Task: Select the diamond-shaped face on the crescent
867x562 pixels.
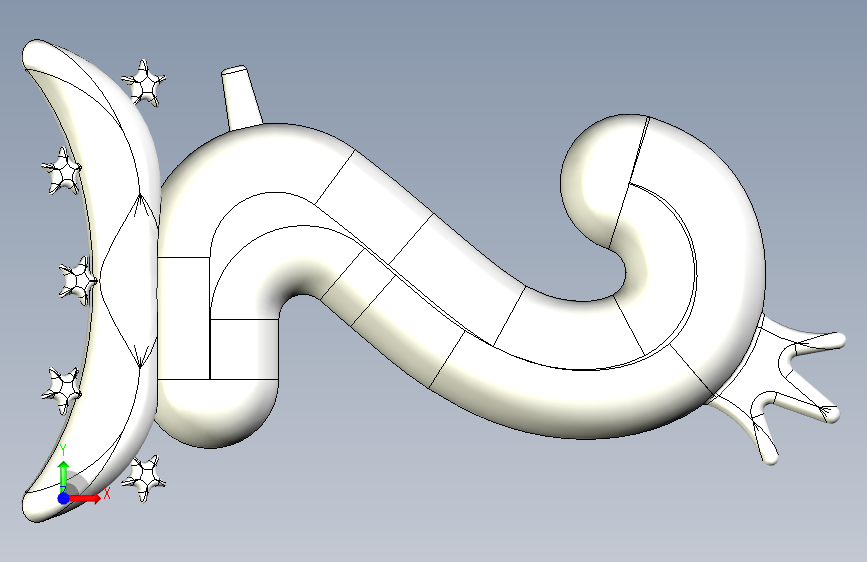Action: coord(128,279)
